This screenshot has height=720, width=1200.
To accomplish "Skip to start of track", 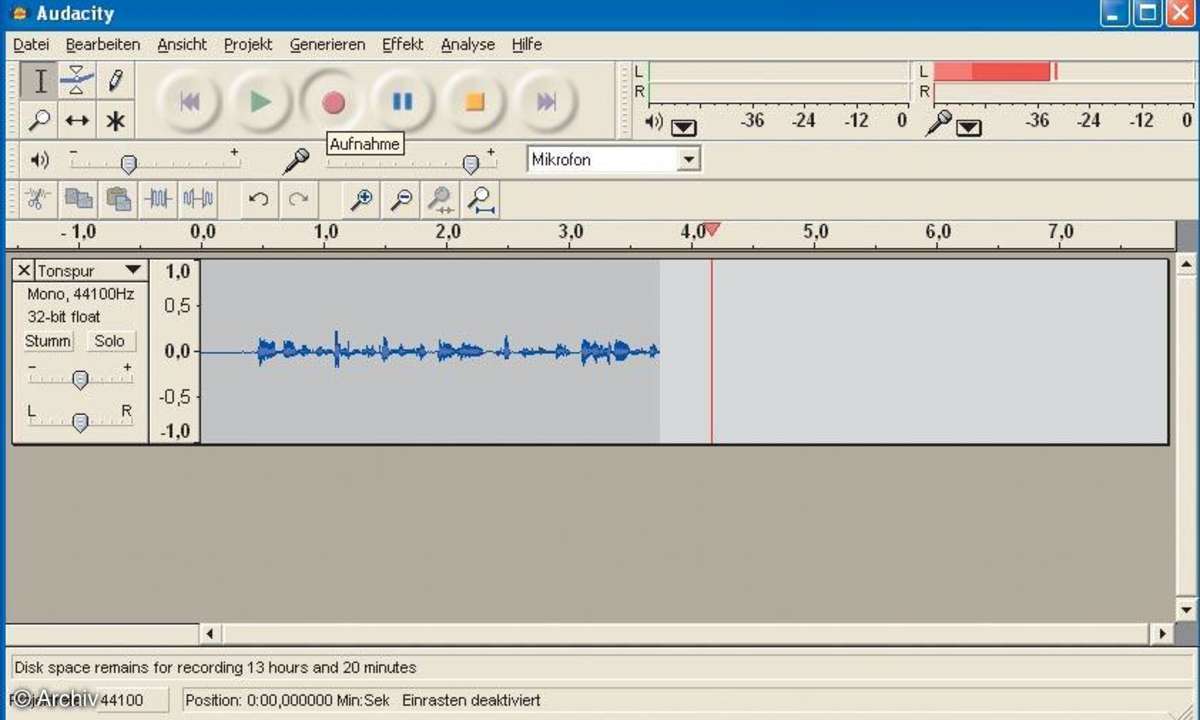I will 189,101.
